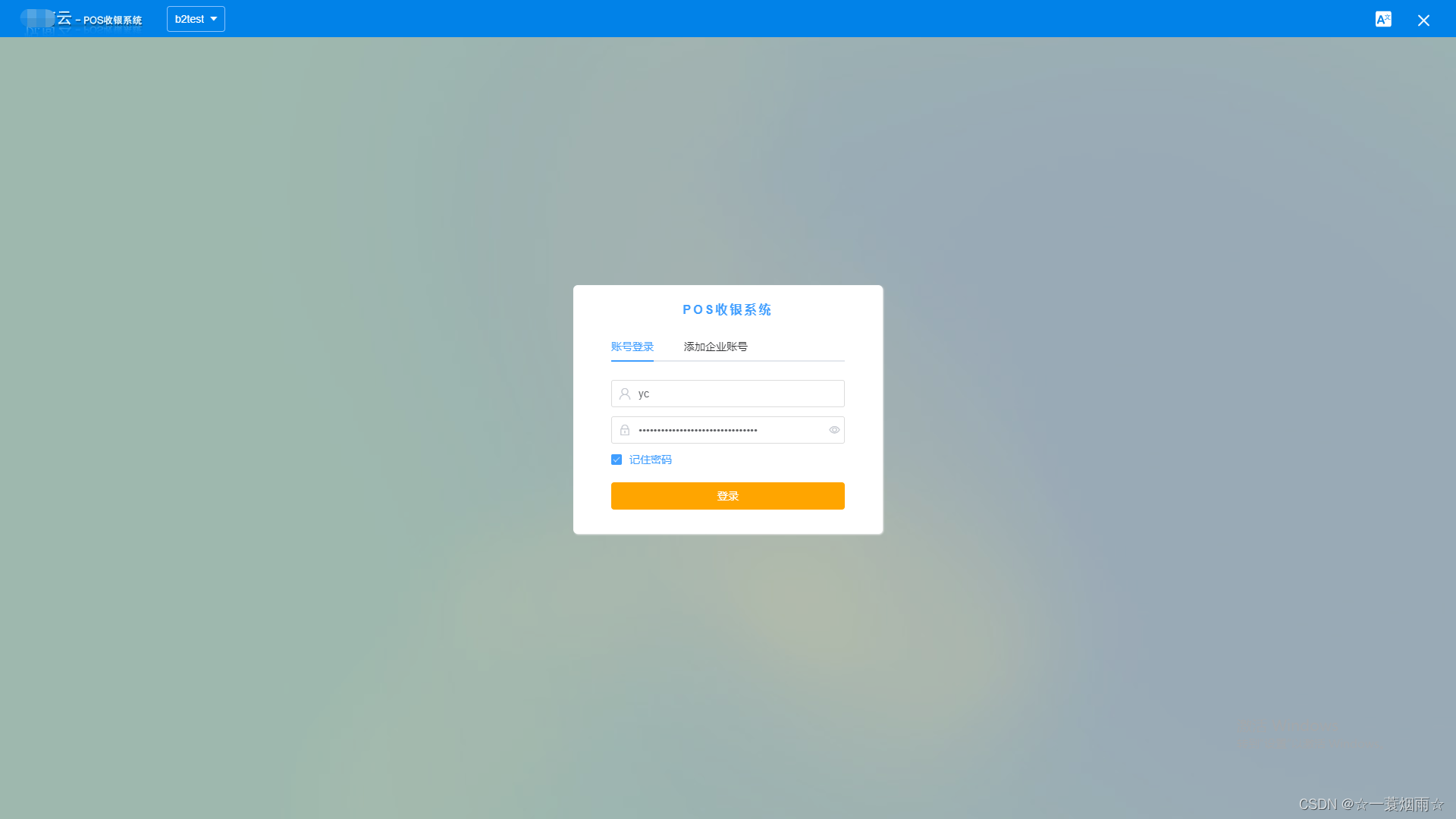Click the language/translation icon top right
Image resolution: width=1456 pixels, height=819 pixels.
click(1383, 19)
